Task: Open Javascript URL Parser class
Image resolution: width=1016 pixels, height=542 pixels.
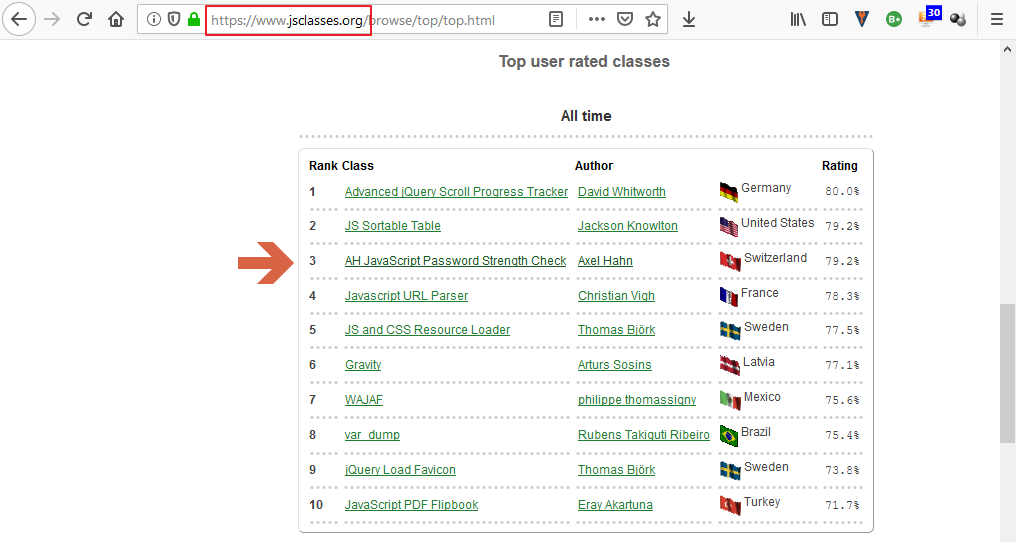Action: pyautogui.click(x=406, y=296)
